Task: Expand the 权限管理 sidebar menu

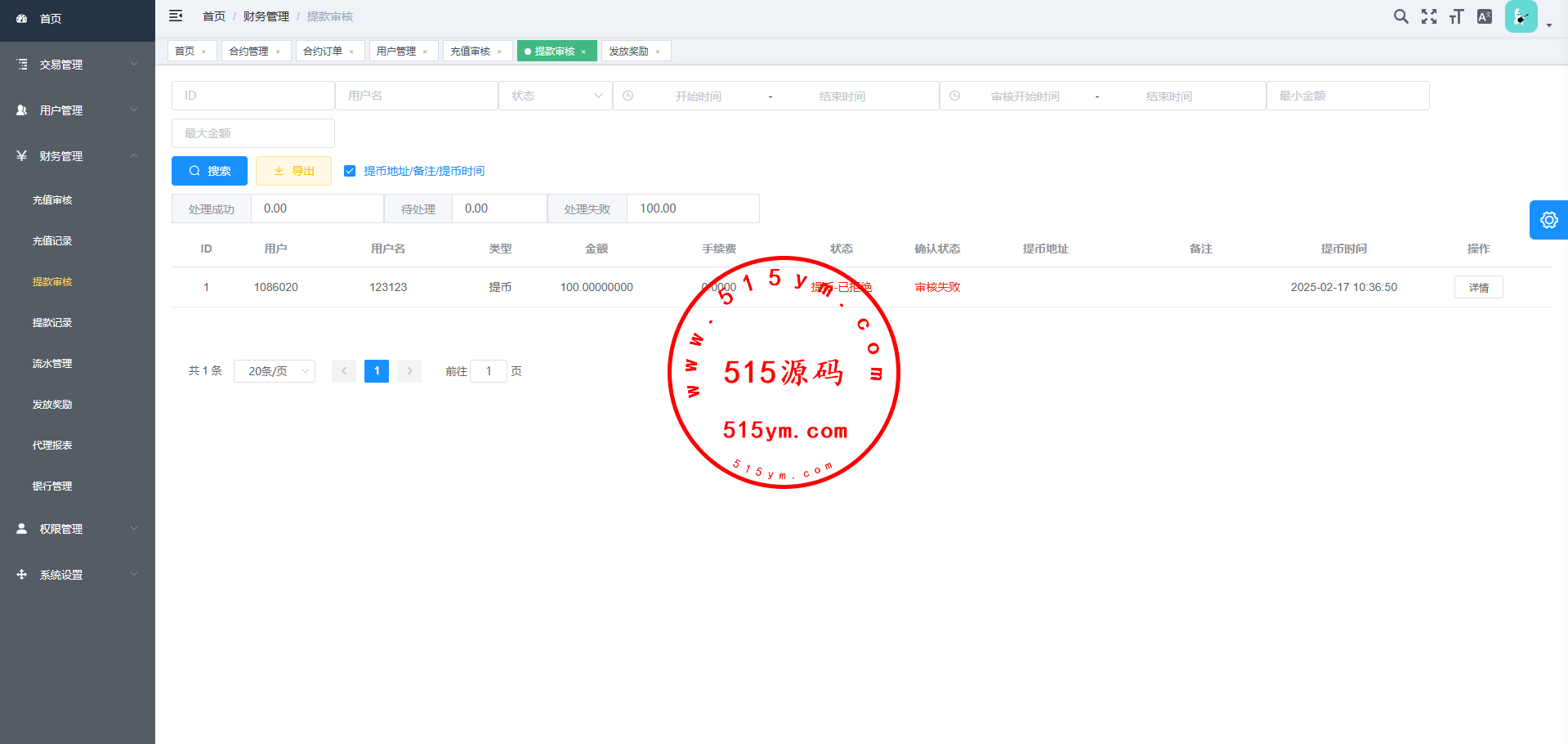Action: click(x=78, y=529)
